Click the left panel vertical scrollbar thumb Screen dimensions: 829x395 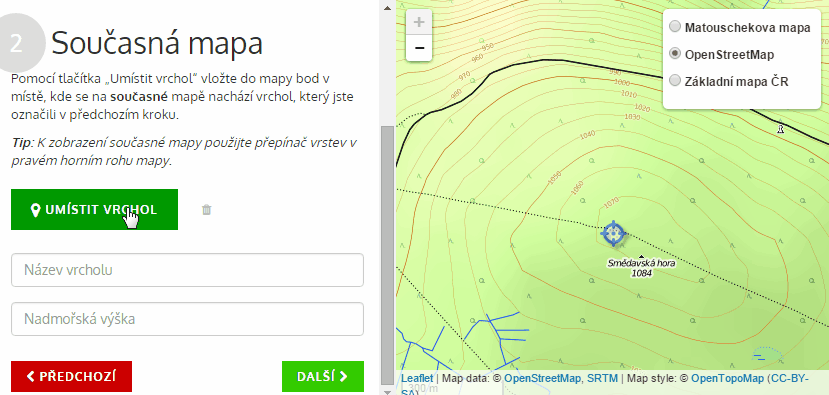[388, 255]
